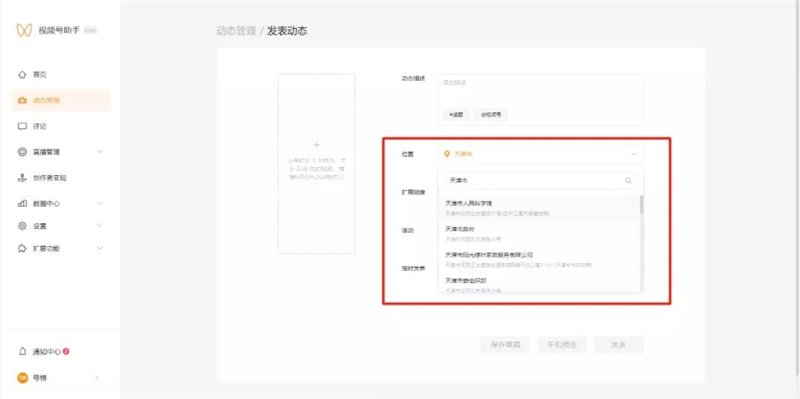Insert an @视频号 mention

491,115
